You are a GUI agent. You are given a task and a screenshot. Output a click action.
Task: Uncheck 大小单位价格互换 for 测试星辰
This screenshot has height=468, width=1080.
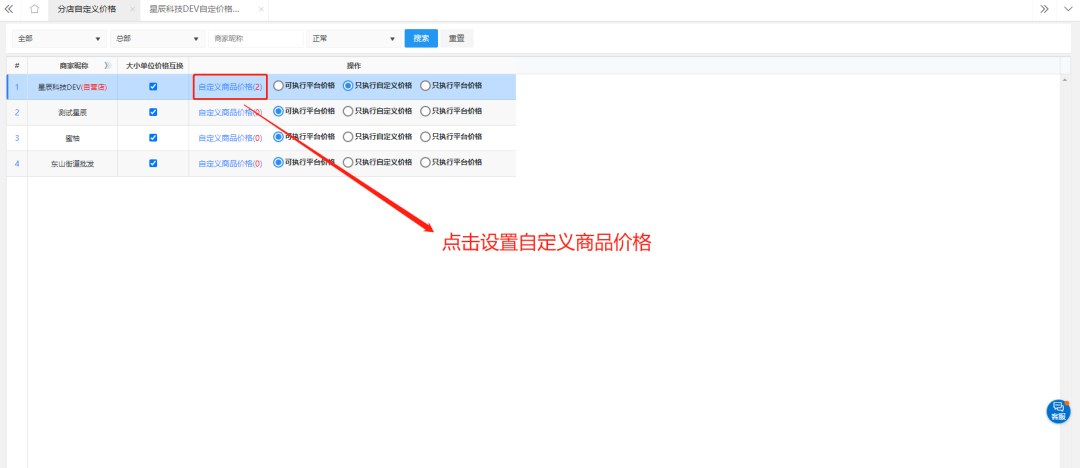153,112
